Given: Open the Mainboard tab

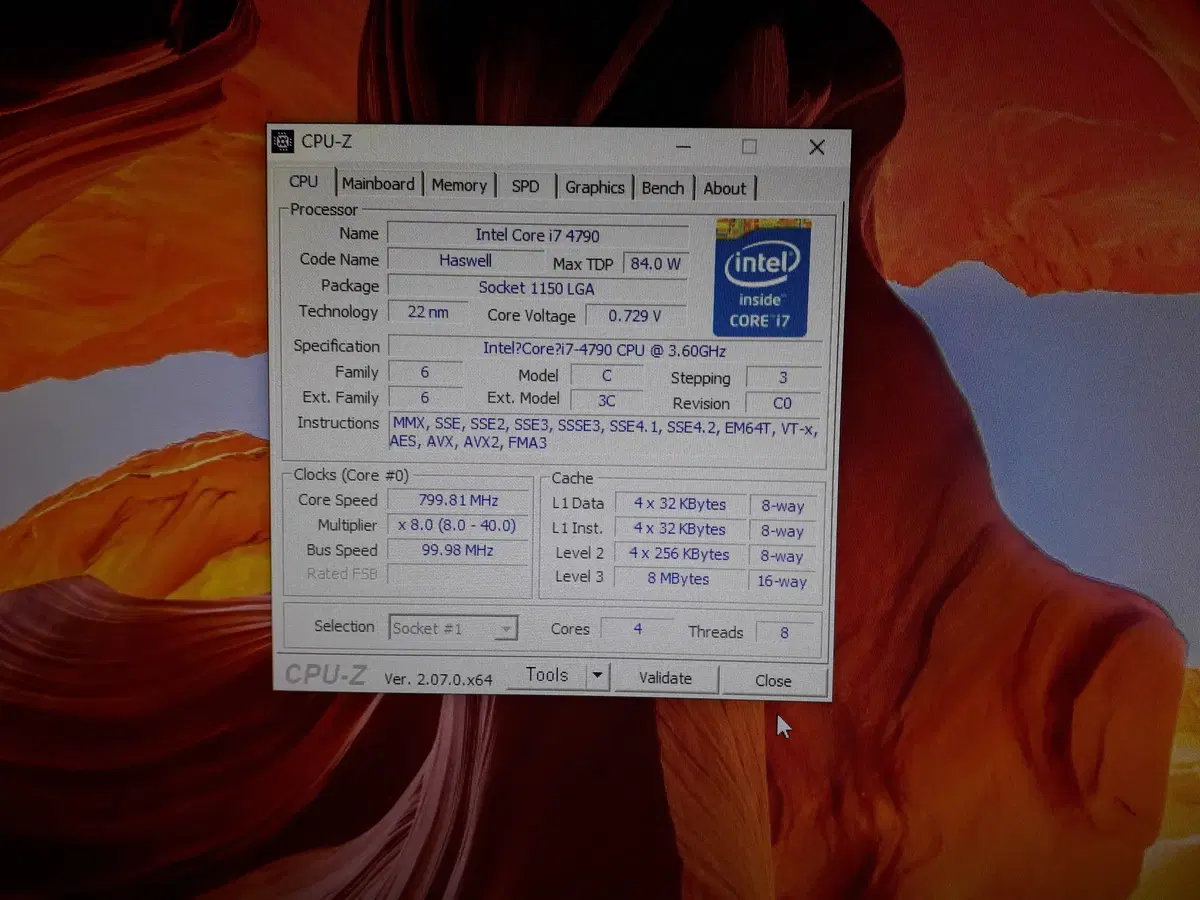Looking at the screenshot, I should coord(378,184).
